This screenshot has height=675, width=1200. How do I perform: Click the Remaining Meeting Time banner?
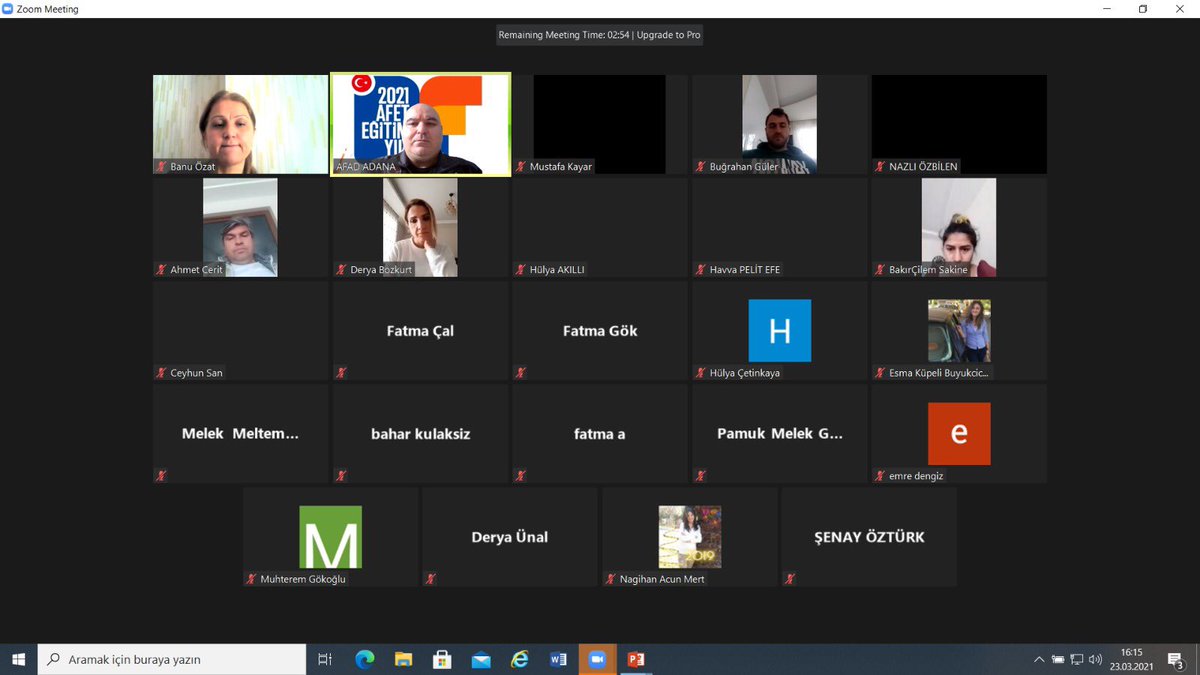tap(600, 35)
